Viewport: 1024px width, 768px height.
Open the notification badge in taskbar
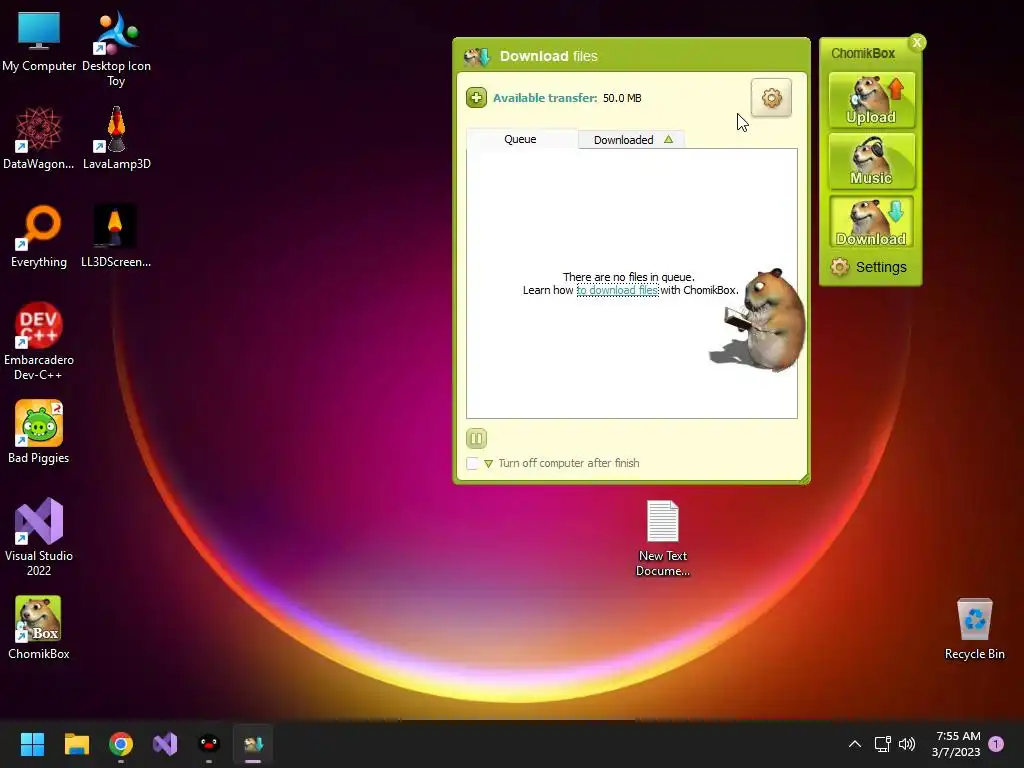(996, 744)
